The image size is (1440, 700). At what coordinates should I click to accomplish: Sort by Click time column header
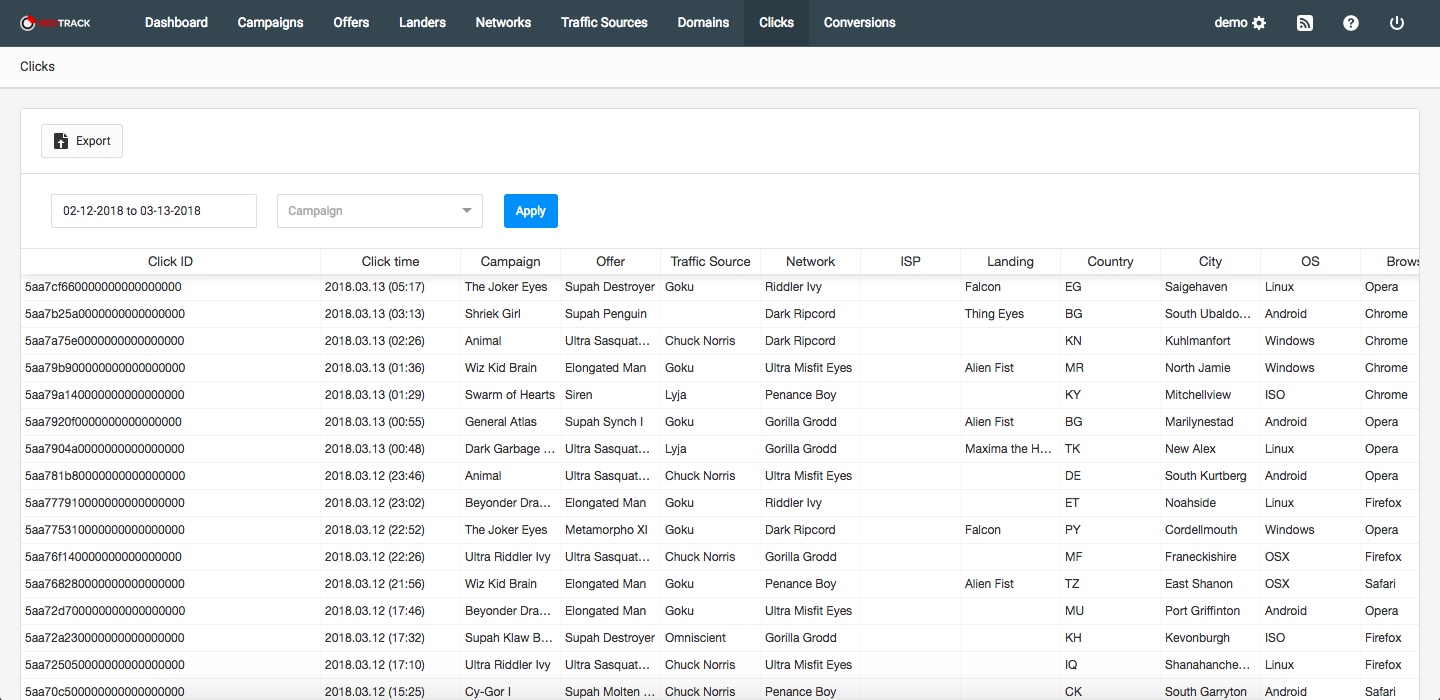point(390,262)
